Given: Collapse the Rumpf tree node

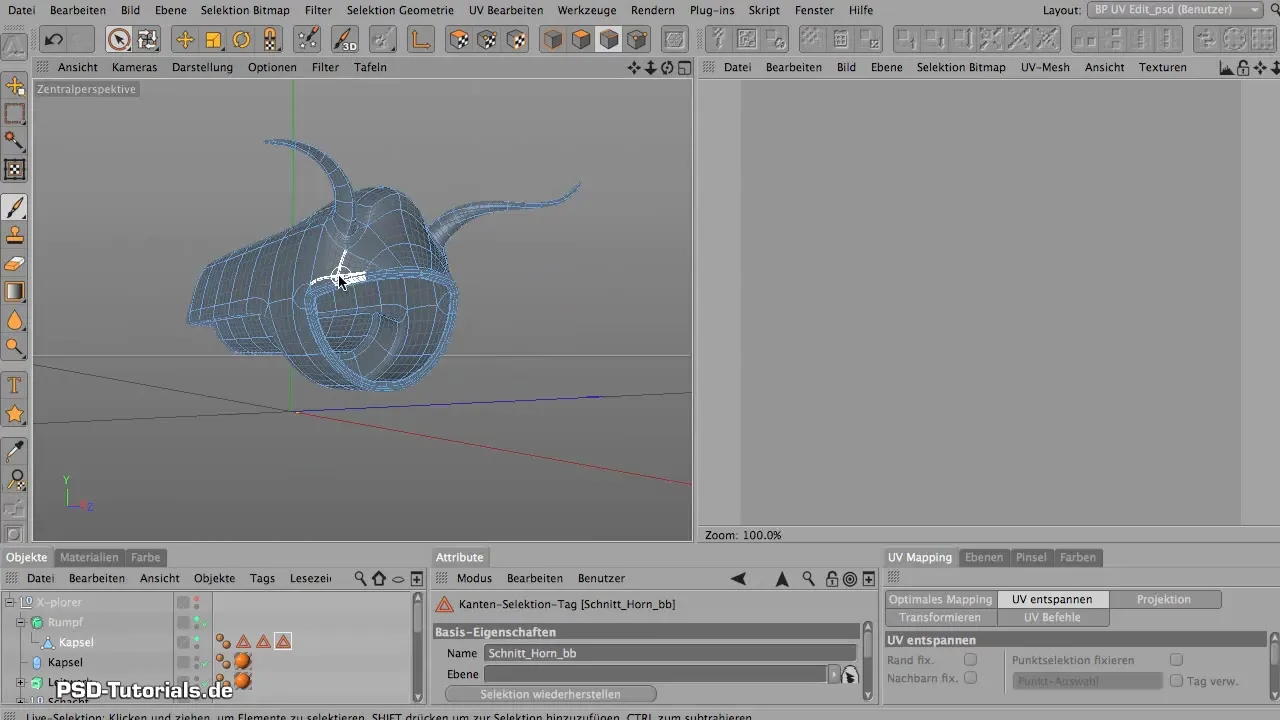Looking at the screenshot, I should [x=20, y=622].
